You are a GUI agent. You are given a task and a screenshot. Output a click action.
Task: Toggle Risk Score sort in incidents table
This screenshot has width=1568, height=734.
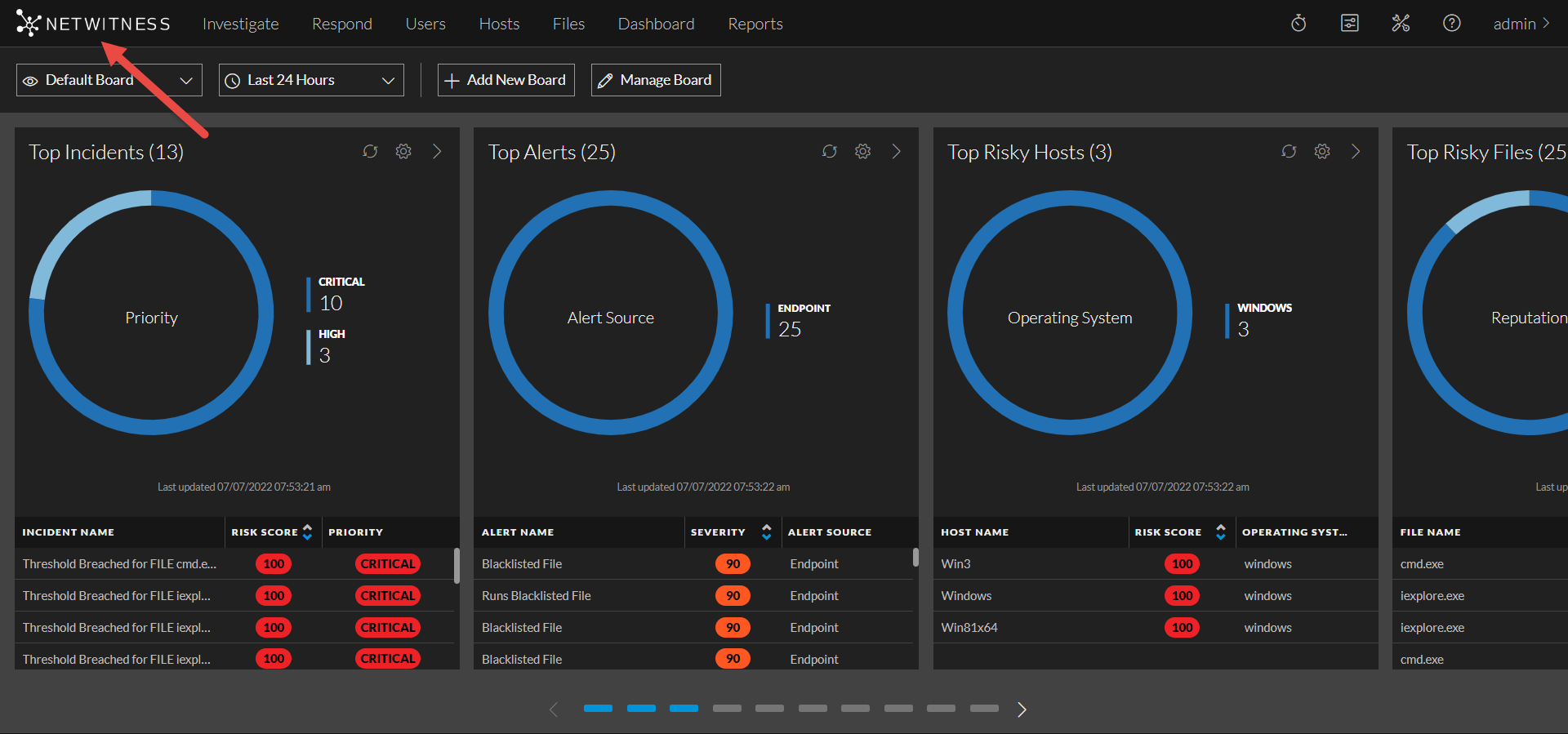pos(307,532)
